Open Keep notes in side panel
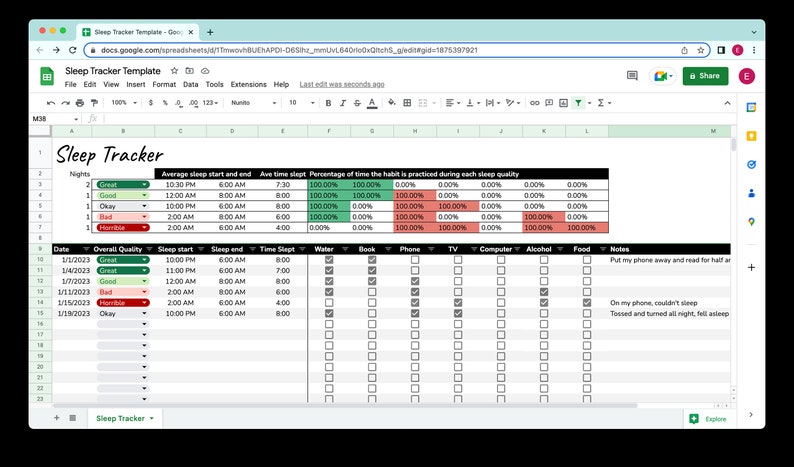The width and height of the screenshot is (794, 467). (x=751, y=136)
